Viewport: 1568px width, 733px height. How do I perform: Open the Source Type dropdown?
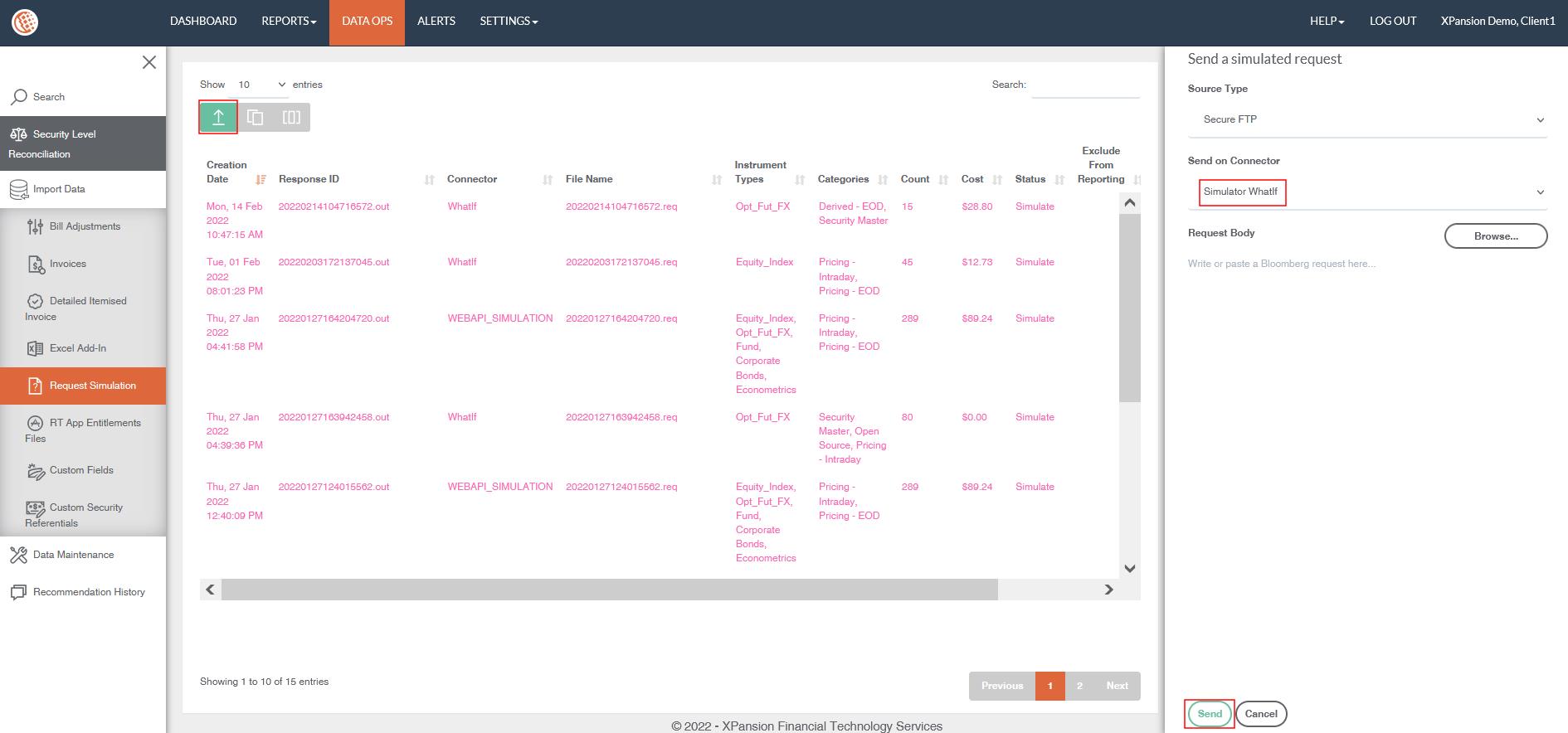click(1367, 119)
